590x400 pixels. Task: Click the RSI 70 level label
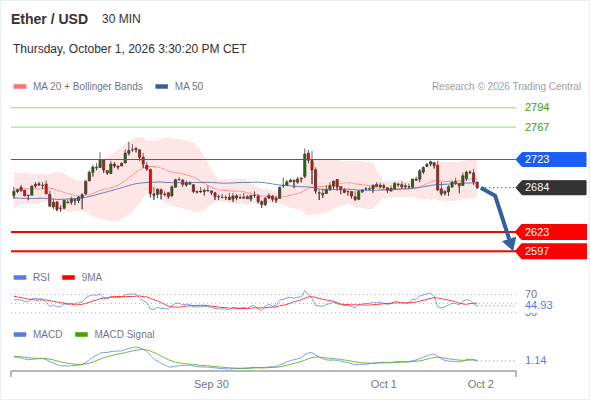click(x=531, y=294)
